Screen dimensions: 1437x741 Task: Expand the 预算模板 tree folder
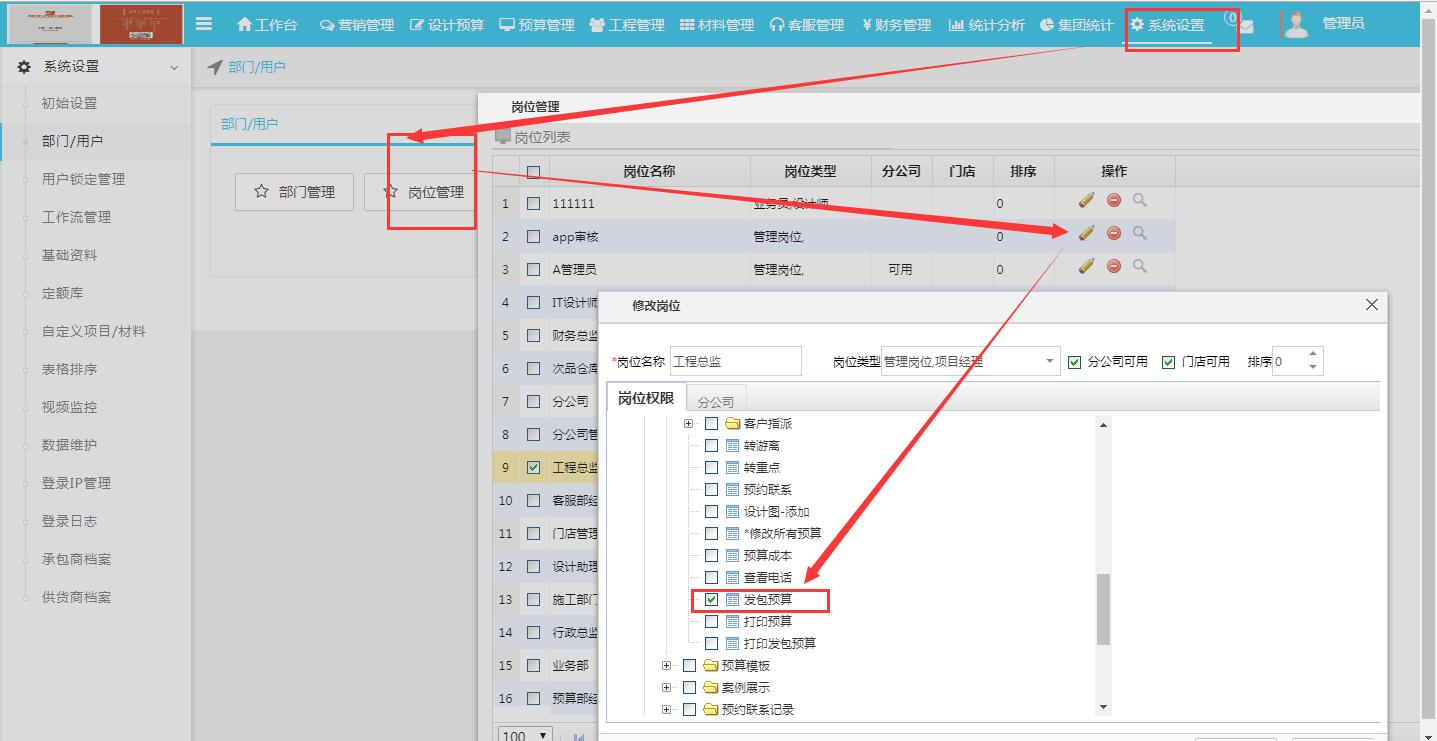(x=667, y=666)
